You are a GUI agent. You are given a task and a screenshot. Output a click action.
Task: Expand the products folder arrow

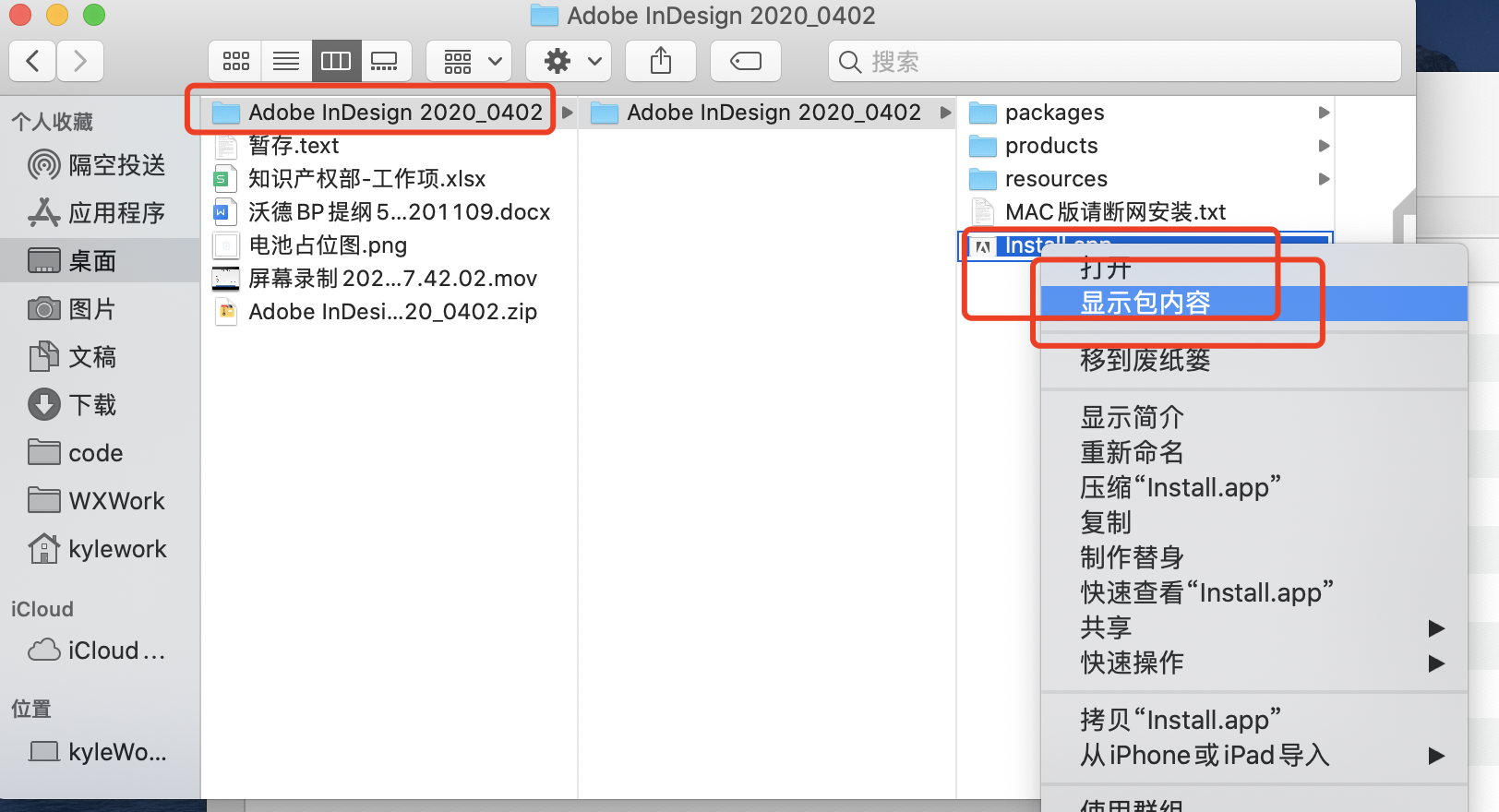tap(1324, 146)
